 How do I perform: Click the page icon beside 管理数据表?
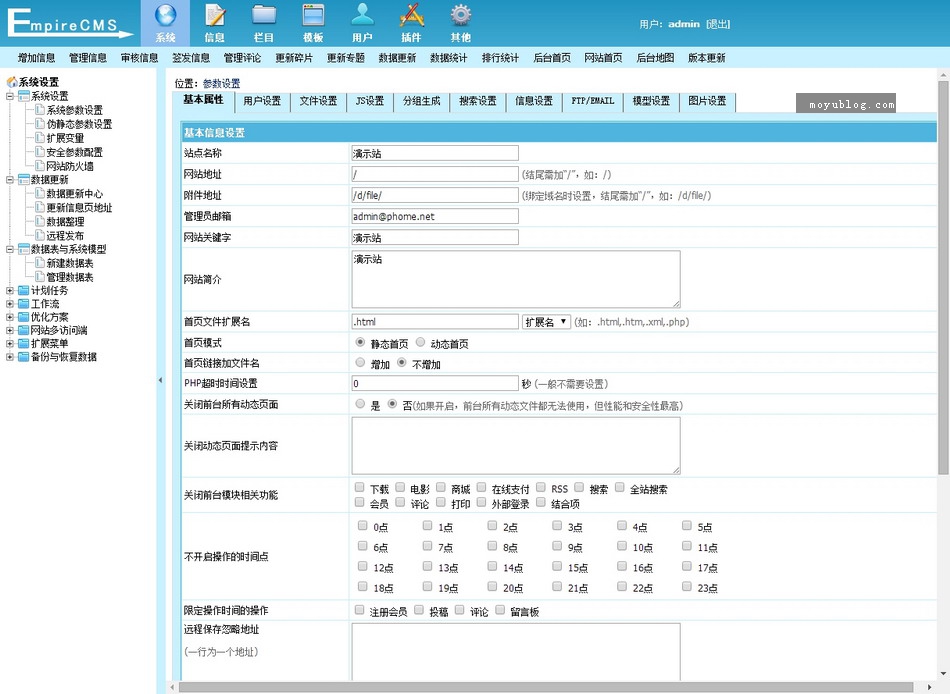click(x=40, y=277)
